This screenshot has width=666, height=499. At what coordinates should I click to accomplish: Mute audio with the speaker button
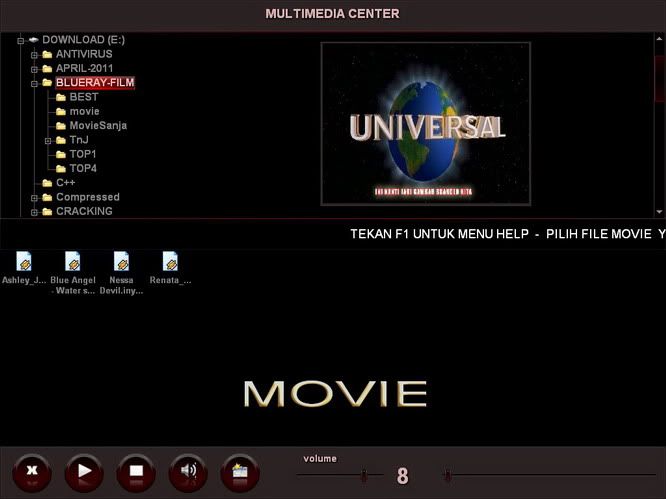tap(188, 473)
